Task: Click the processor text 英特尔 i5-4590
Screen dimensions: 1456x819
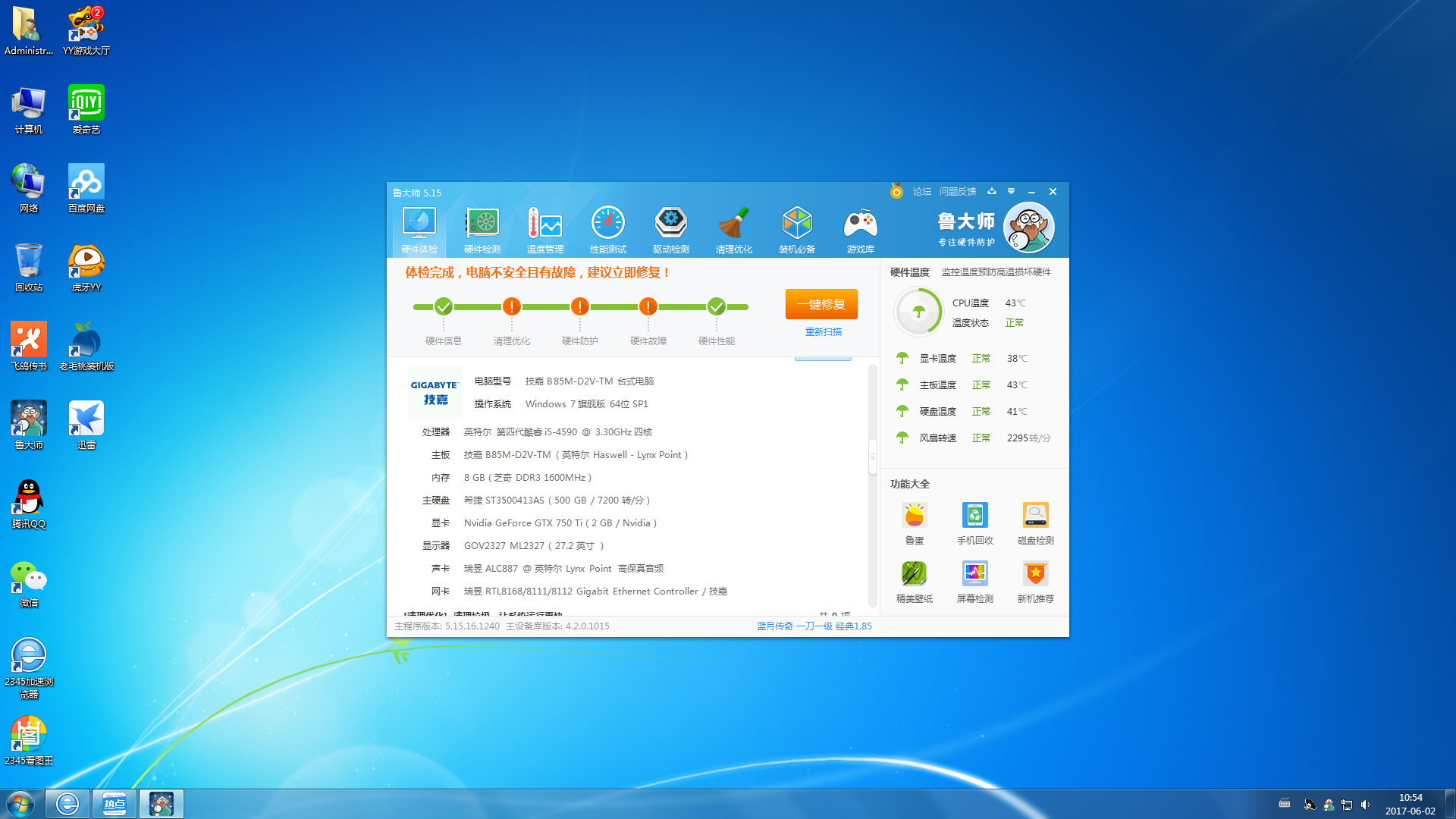Action: click(558, 432)
